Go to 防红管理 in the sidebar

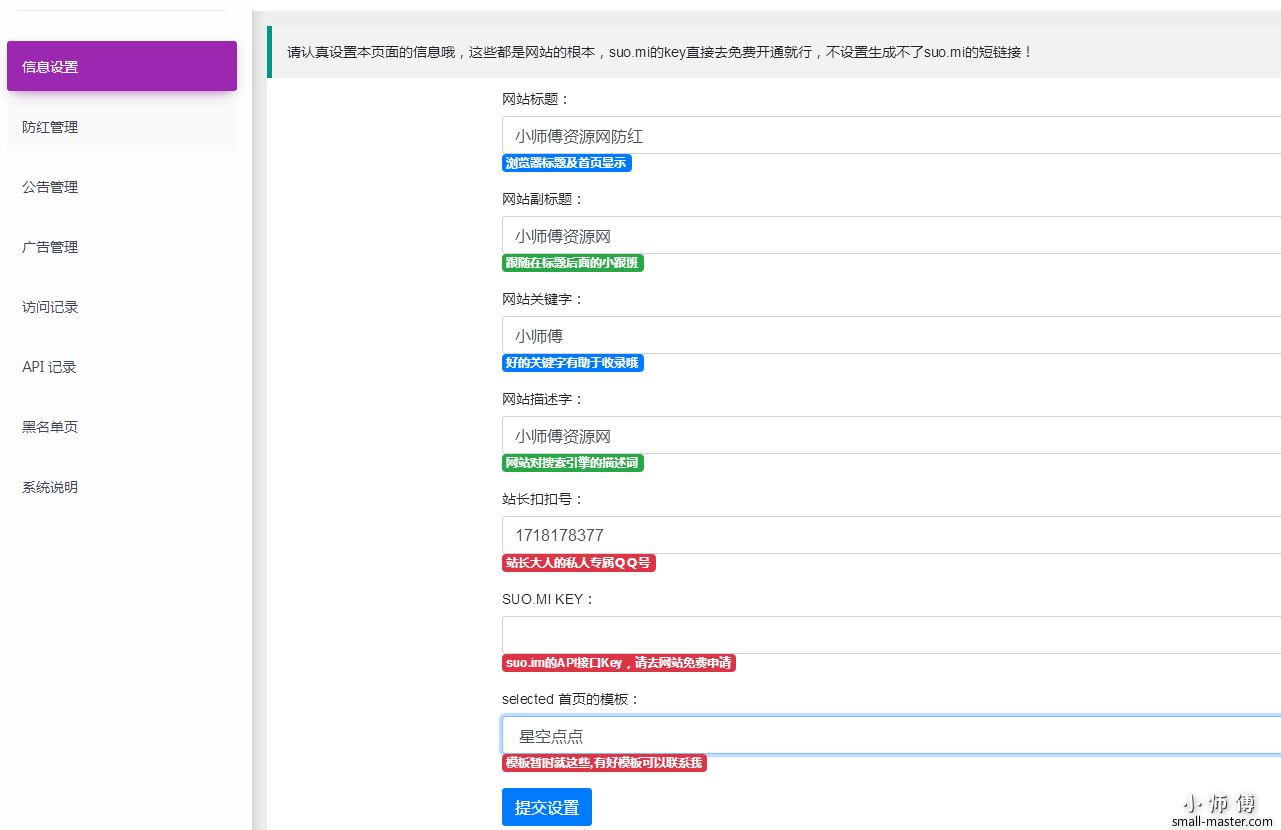coord(122,127)
